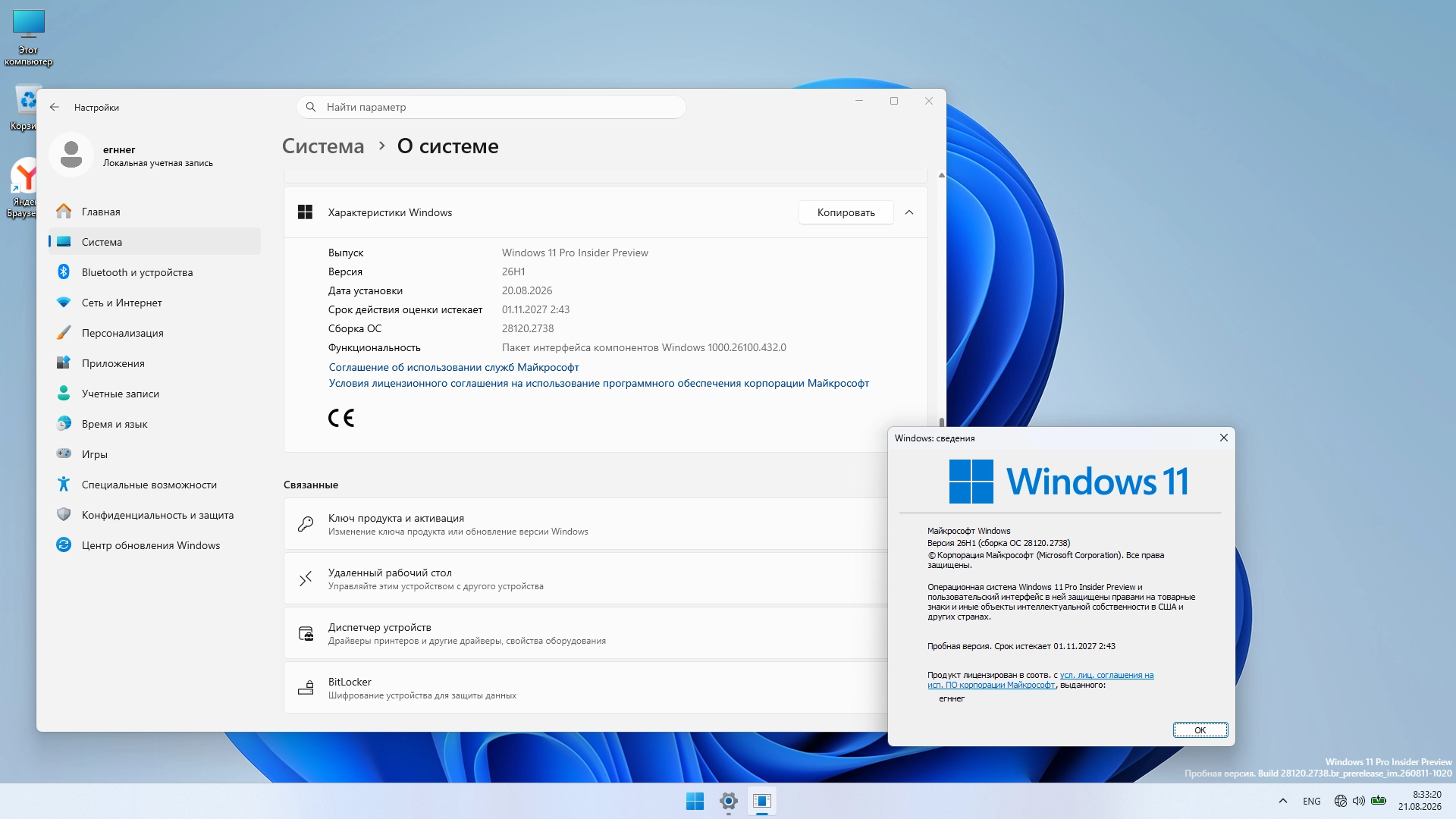1456x819 pixels.
Task: Open the clock and date in tray
Action: click(1420, 801)
